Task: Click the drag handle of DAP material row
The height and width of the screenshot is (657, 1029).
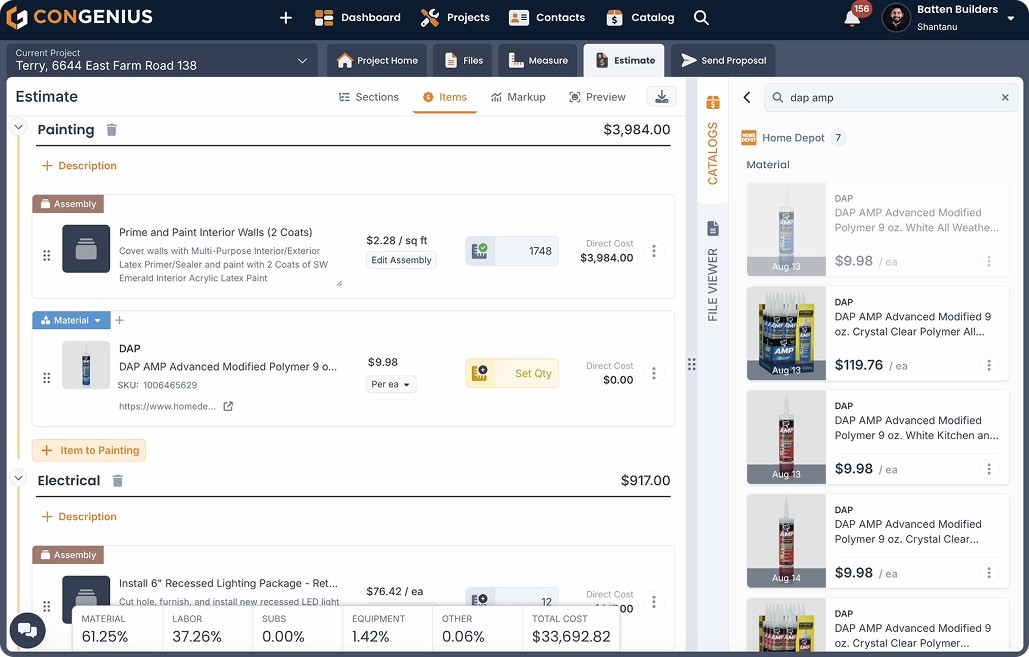Action: coord(47,378)
